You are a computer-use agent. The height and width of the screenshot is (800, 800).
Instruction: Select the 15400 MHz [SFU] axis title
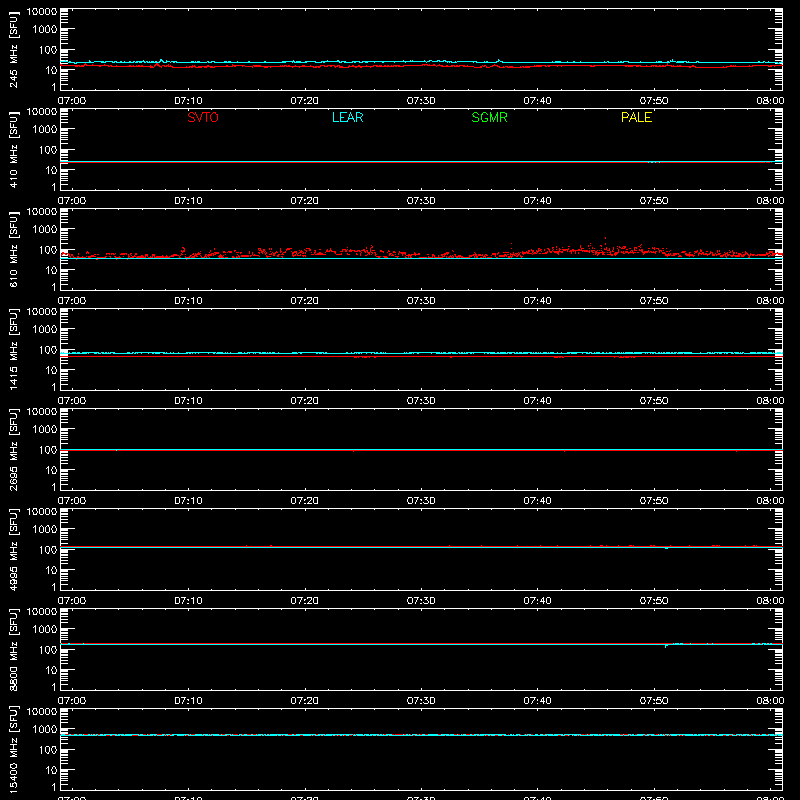click(x=13, y=750)
